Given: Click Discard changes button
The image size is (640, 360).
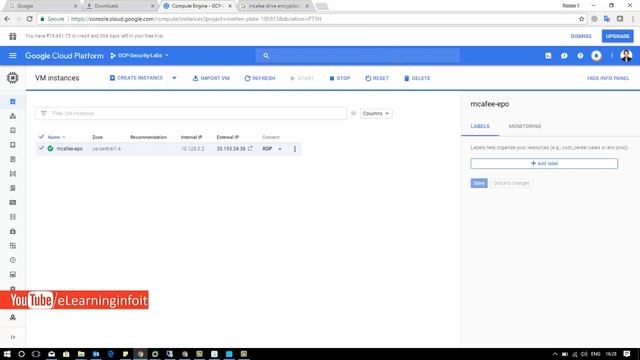Looking at the screenshot, I should tap(511, 183).
